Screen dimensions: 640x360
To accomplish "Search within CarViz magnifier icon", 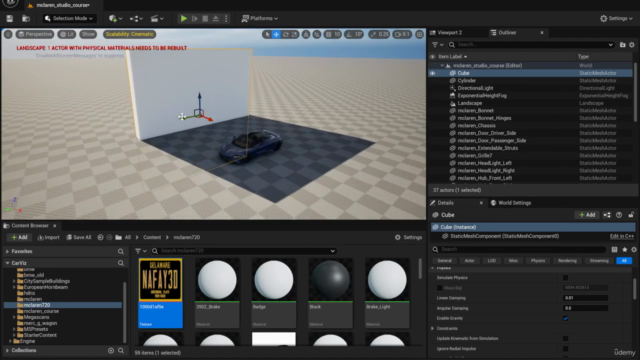I will pos(121,263).
